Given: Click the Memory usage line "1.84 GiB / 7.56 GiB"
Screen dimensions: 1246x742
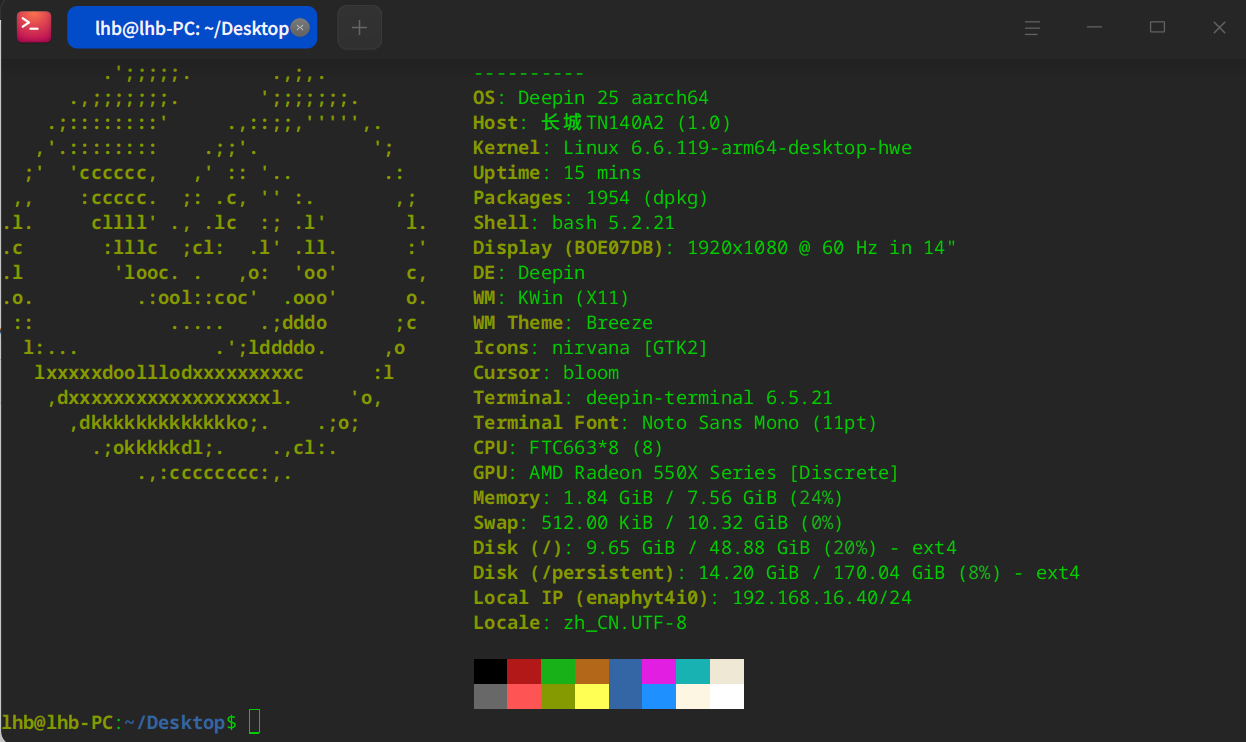Looking at the screenshot, I should [658, 498].
